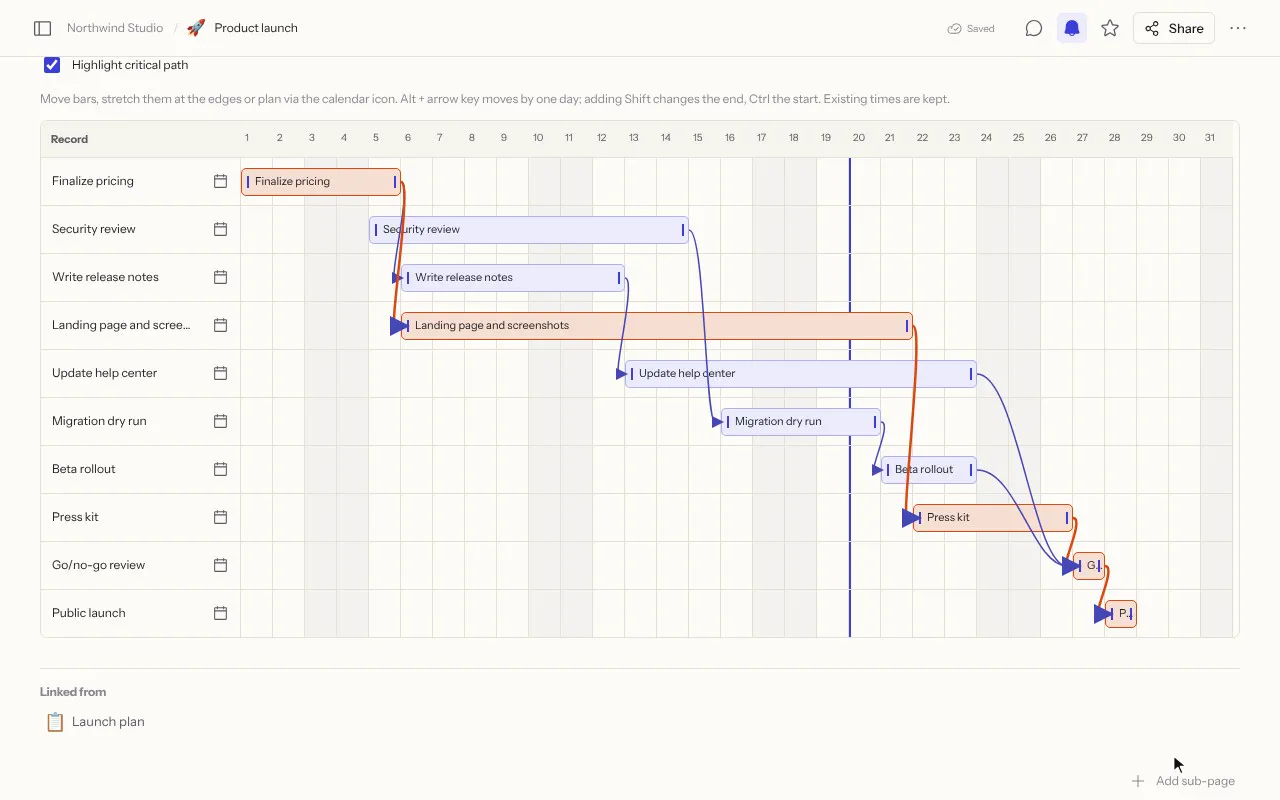This screenshot has width=1280, height=800.
Task: Click day 1 in the timeline header
Action: [247, 138]
